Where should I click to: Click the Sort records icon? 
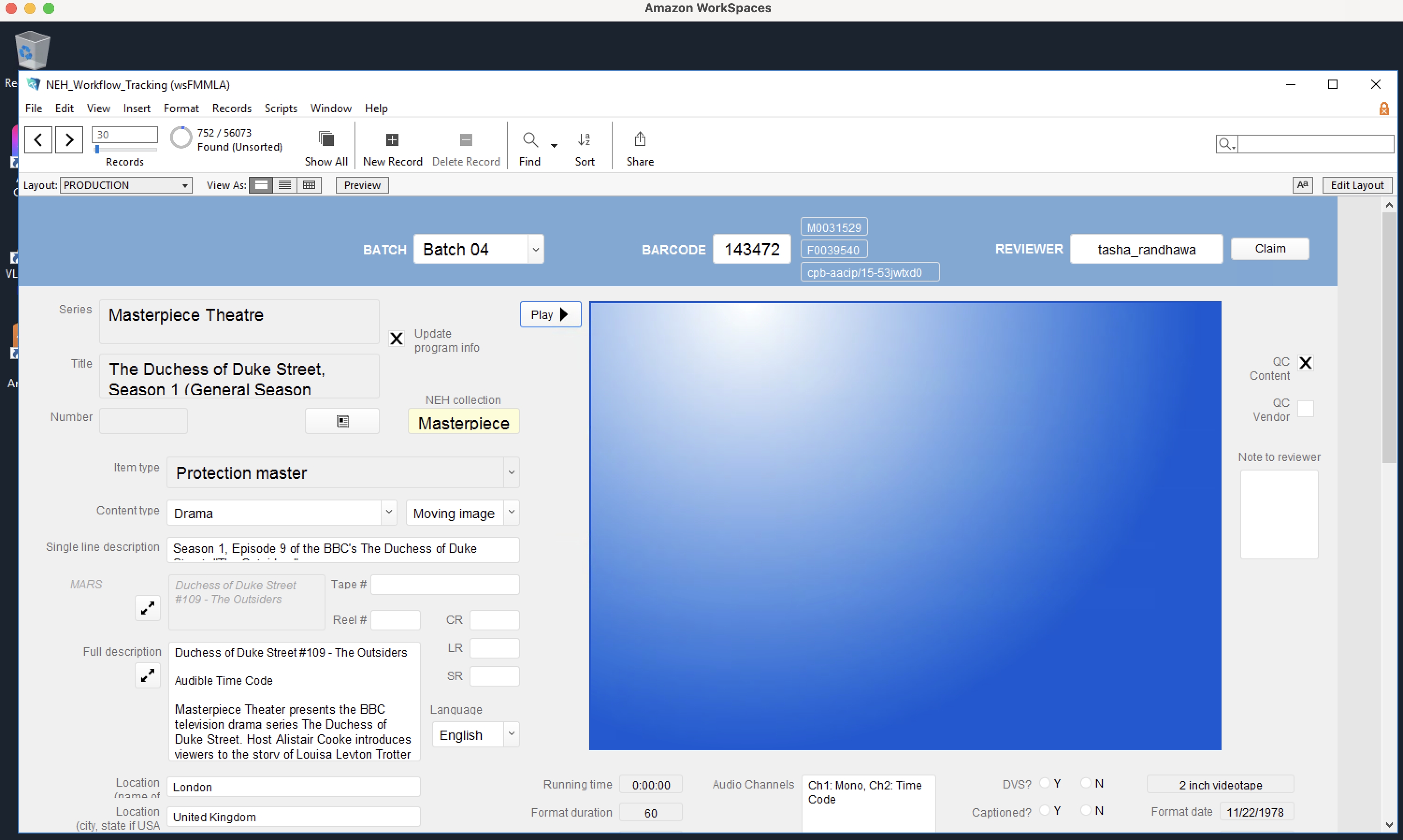point(585,139)
